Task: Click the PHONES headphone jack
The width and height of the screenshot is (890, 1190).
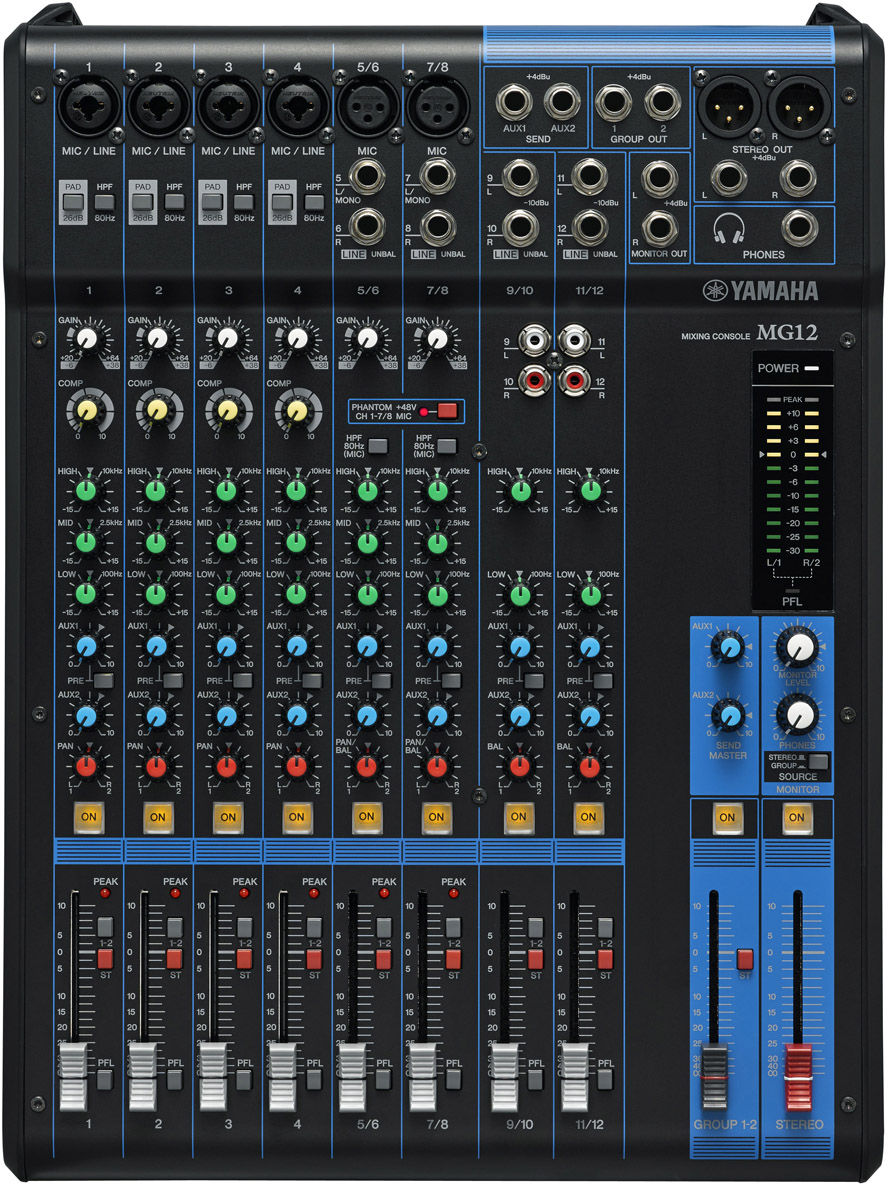Action: tap(798, 227)
